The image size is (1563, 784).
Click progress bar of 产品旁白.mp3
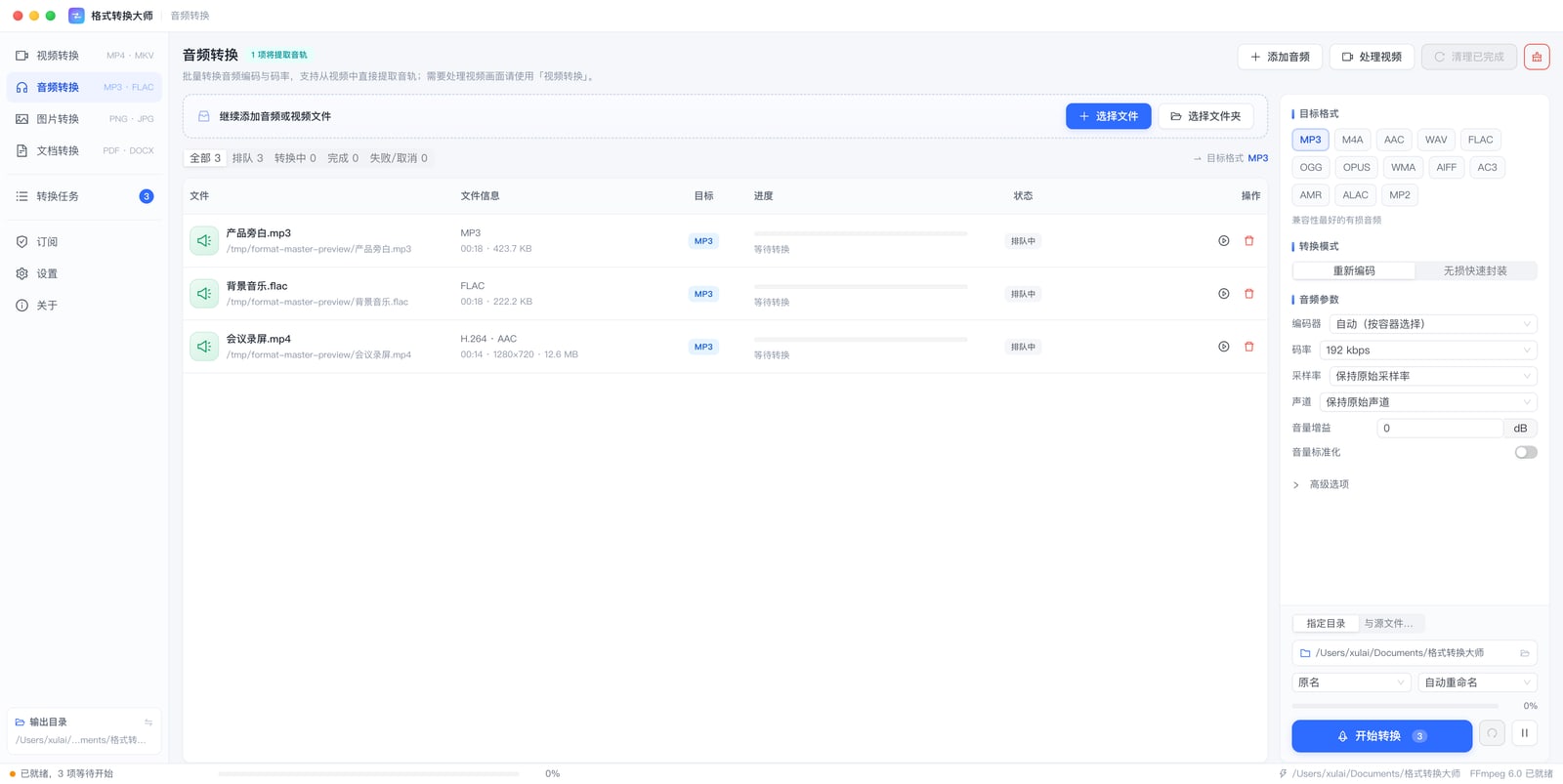click(861, 234)
